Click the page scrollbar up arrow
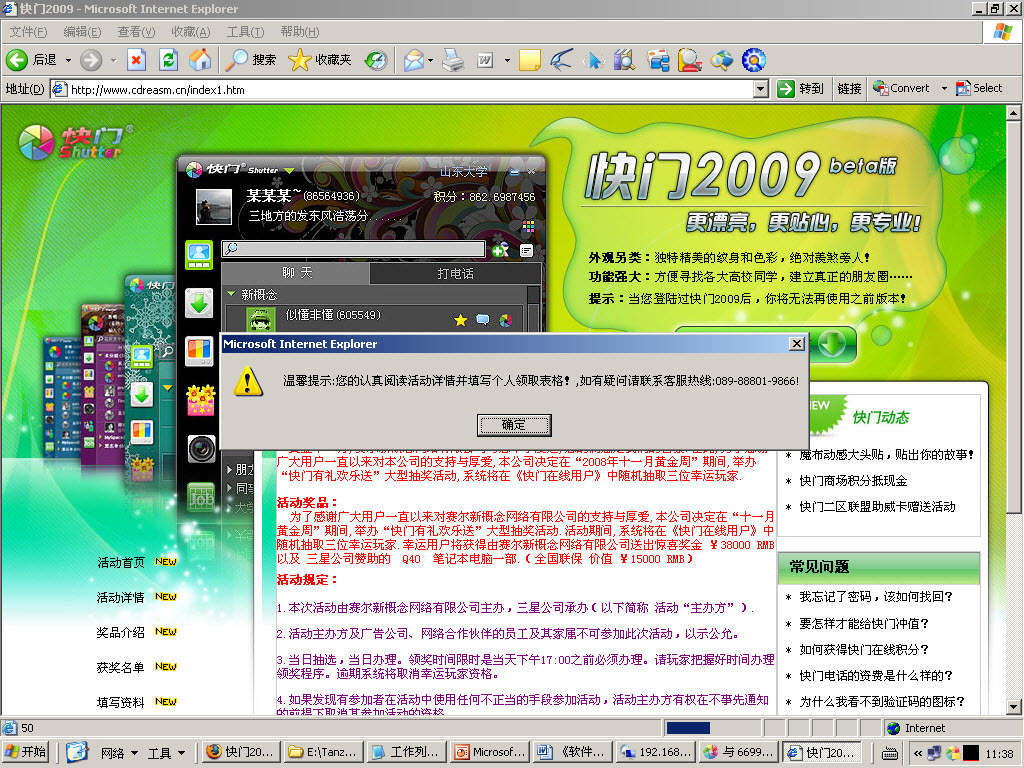 point(1014,113)
